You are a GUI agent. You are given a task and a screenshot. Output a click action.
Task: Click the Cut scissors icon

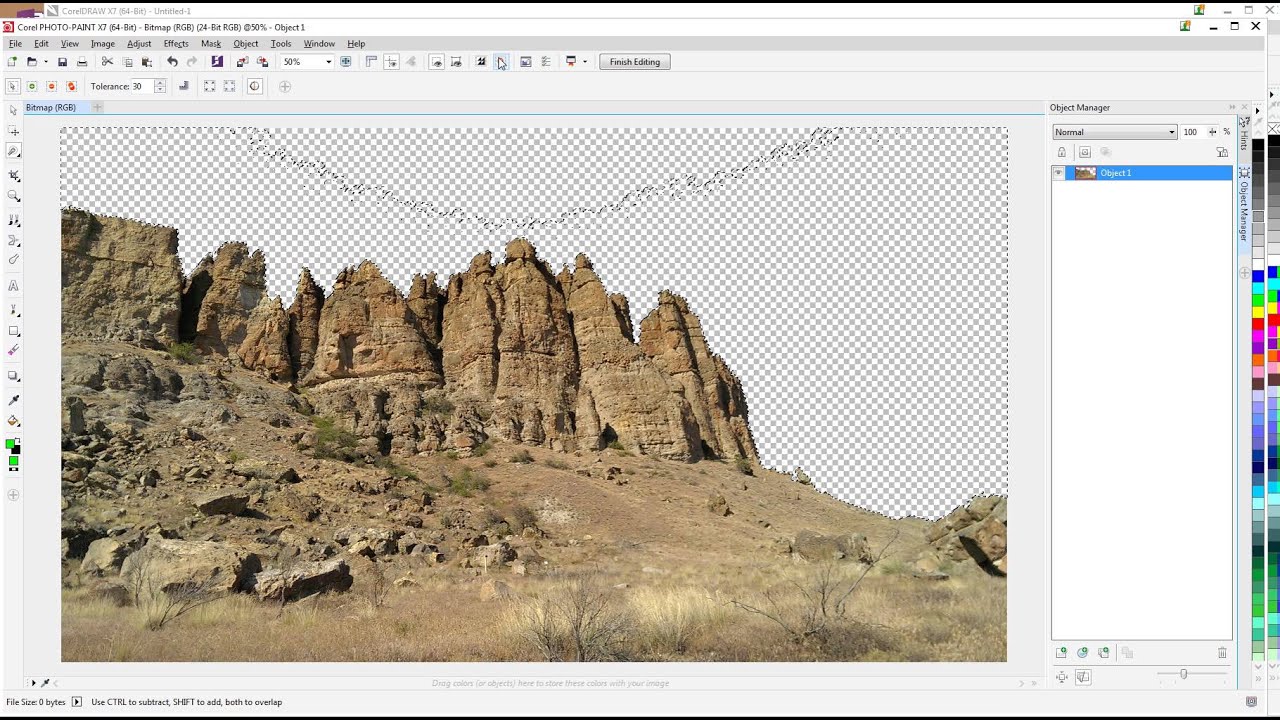tap(107, 62)
